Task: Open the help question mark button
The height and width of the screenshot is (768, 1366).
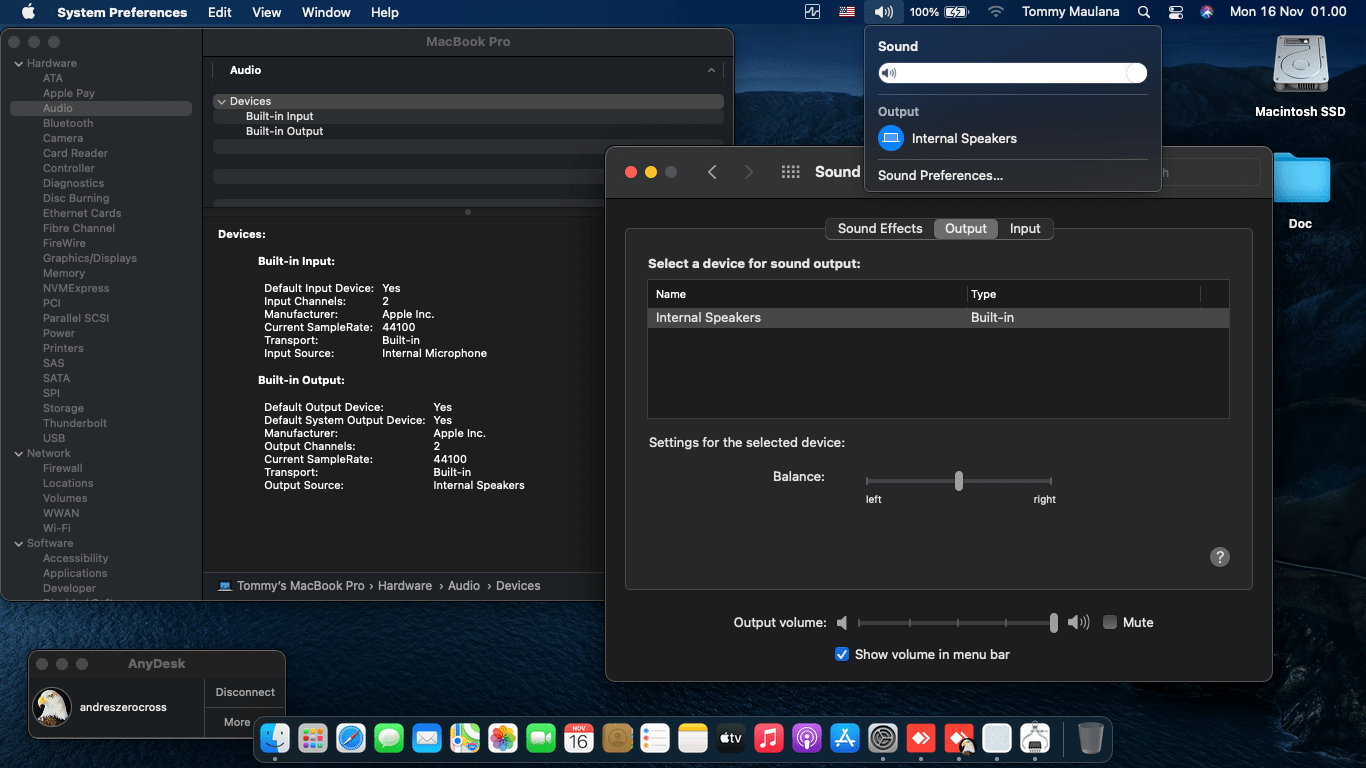Action: [x=1219, y=557]
